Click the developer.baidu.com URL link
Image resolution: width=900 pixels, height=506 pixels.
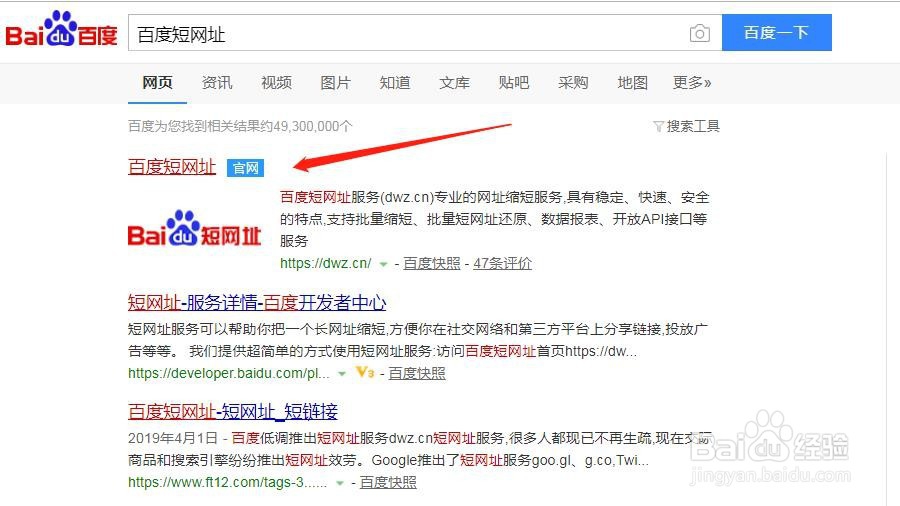click(228, 373)
